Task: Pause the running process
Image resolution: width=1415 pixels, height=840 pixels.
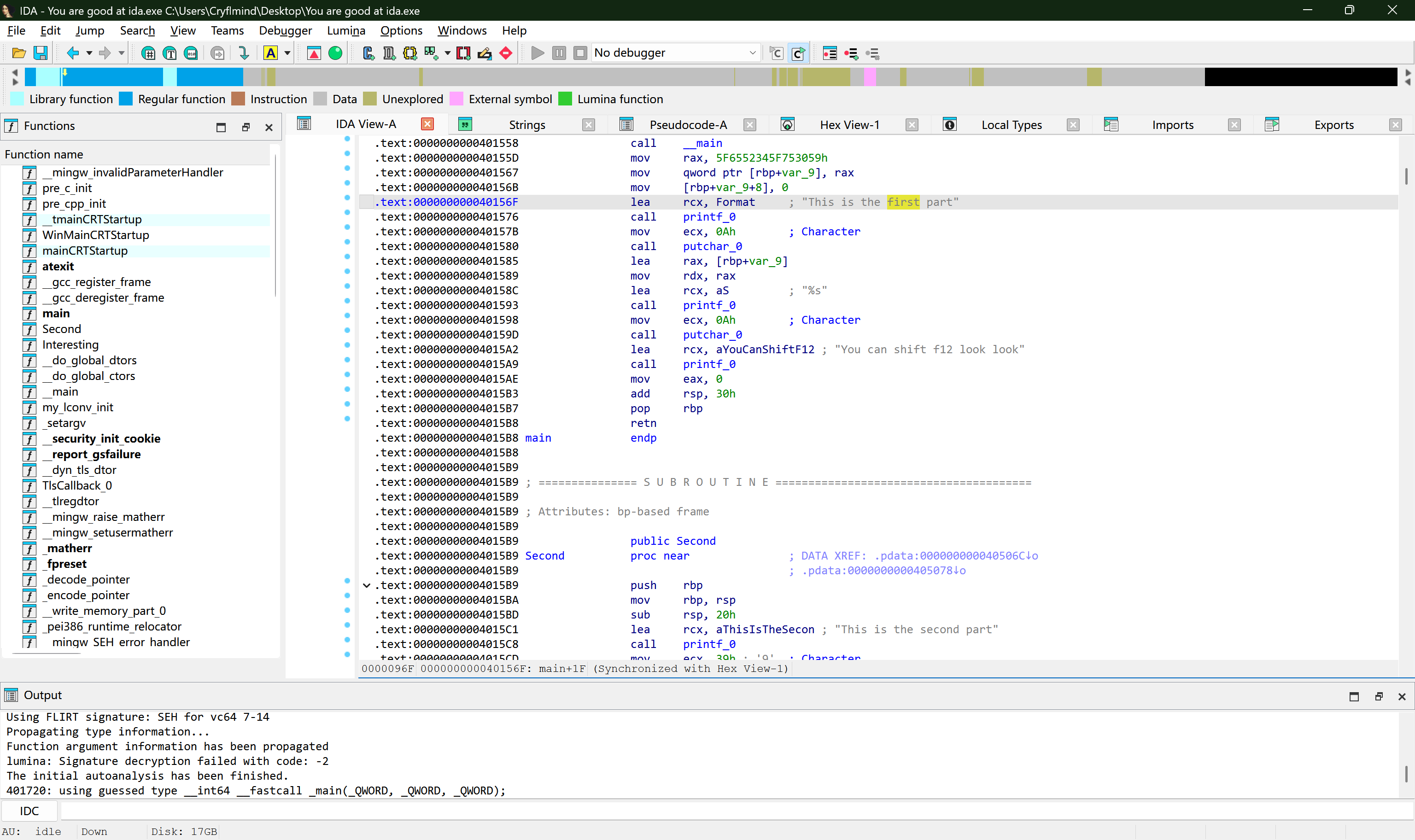Action: tap(559, 52)
